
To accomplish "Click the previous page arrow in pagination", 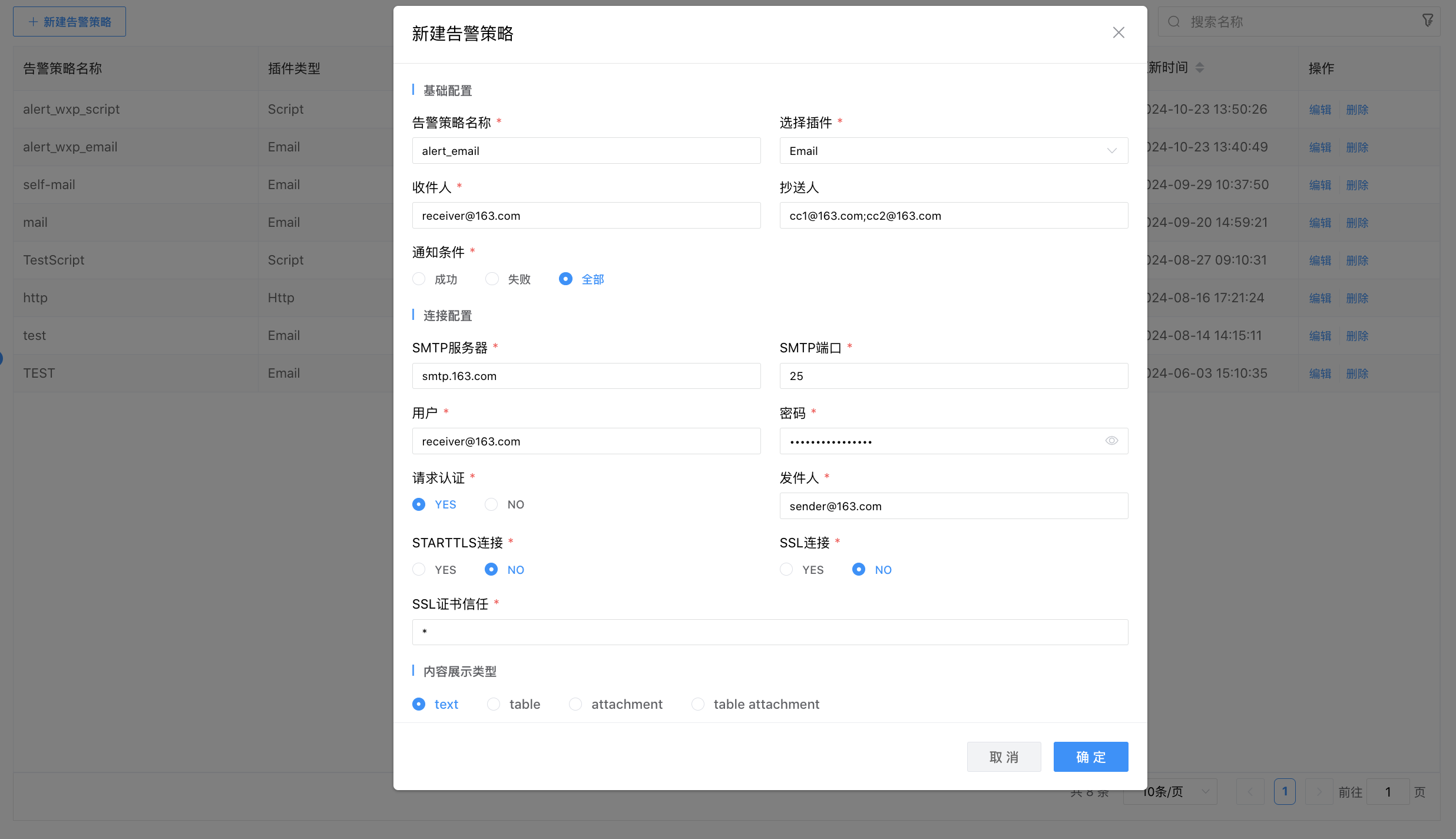I will pyautogui.click(x=1251, y=791).
